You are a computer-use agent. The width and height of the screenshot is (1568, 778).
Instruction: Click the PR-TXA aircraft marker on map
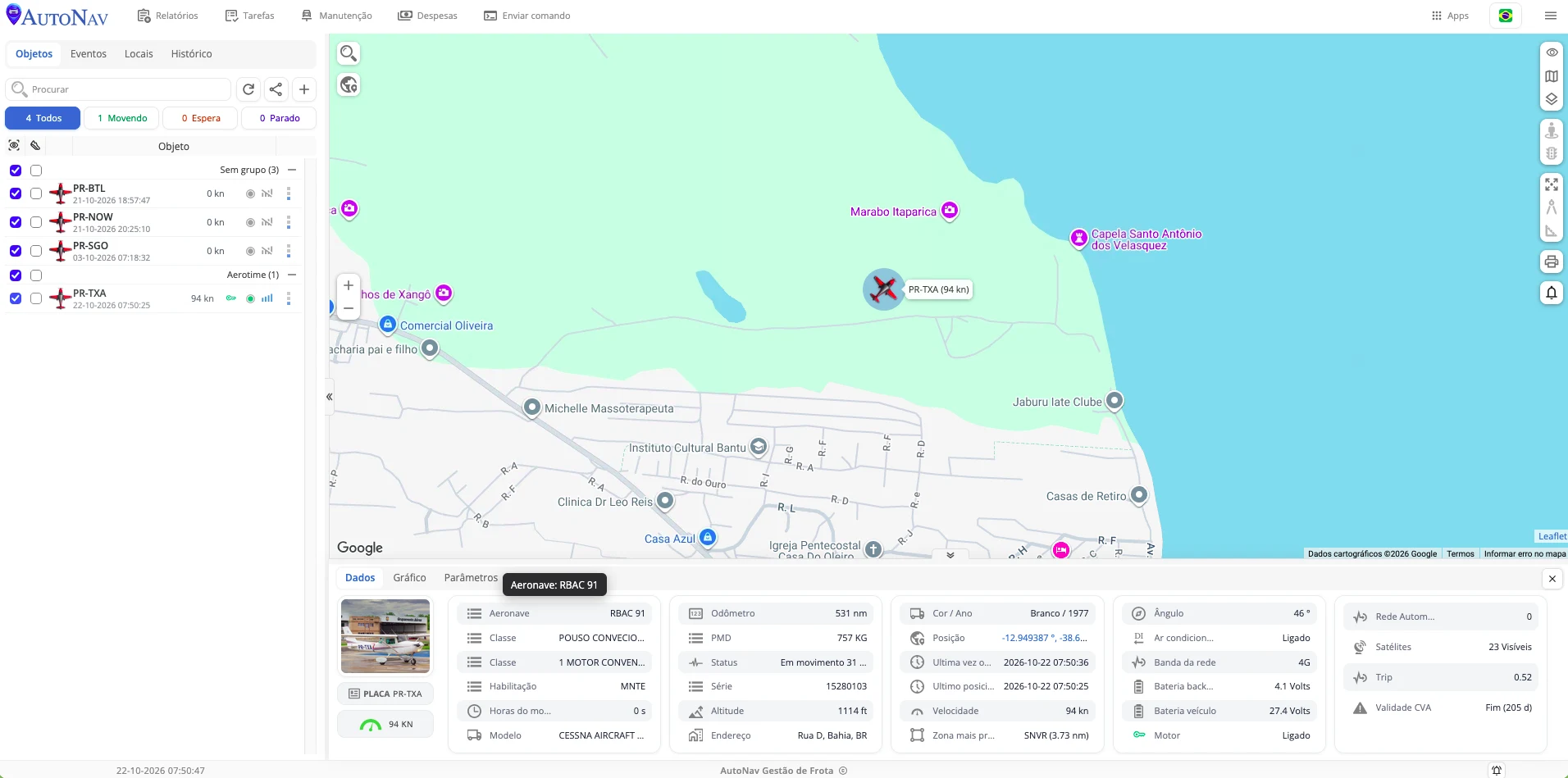coord(884,289)
